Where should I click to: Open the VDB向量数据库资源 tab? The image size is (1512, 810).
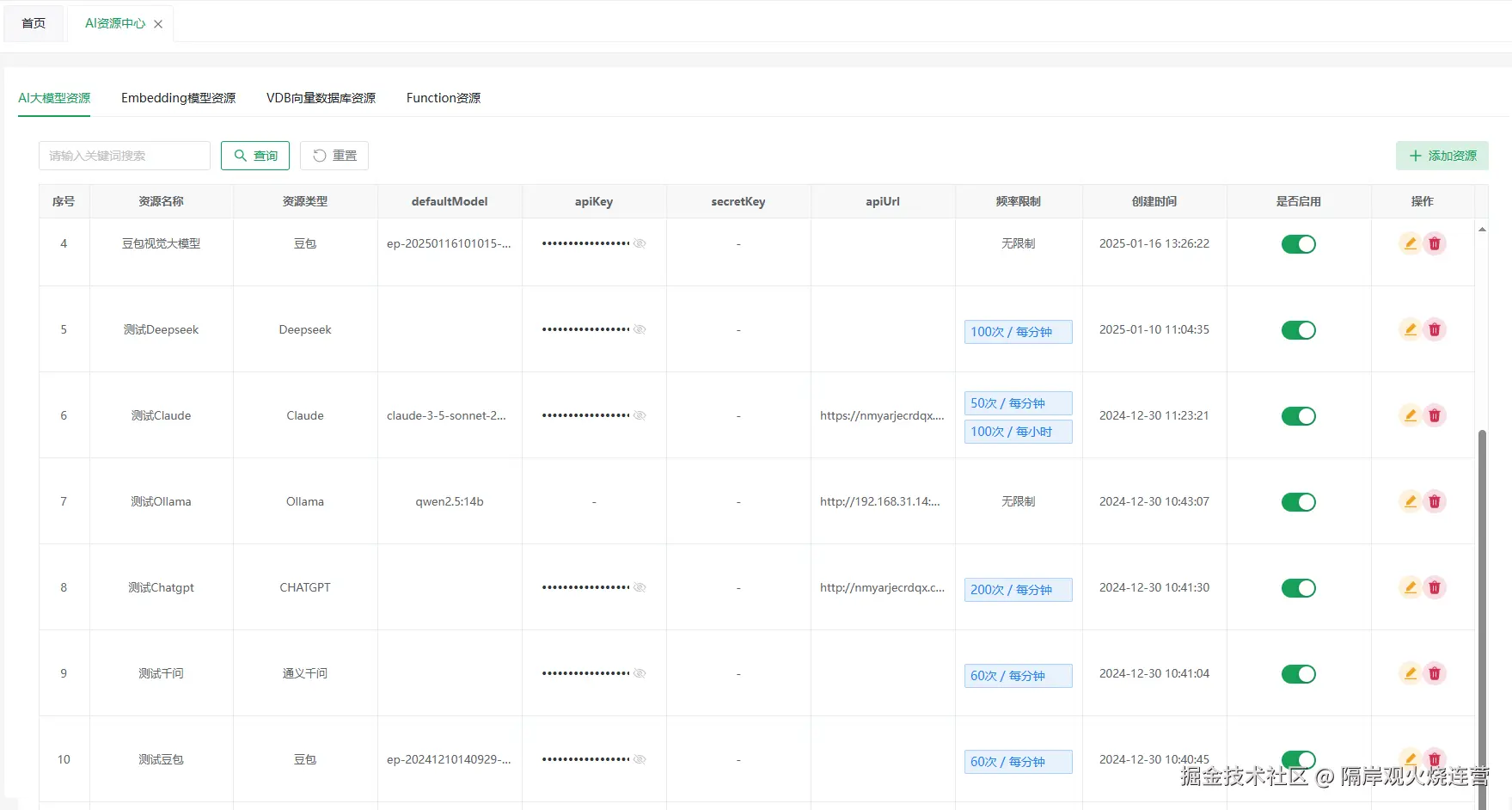321,98
